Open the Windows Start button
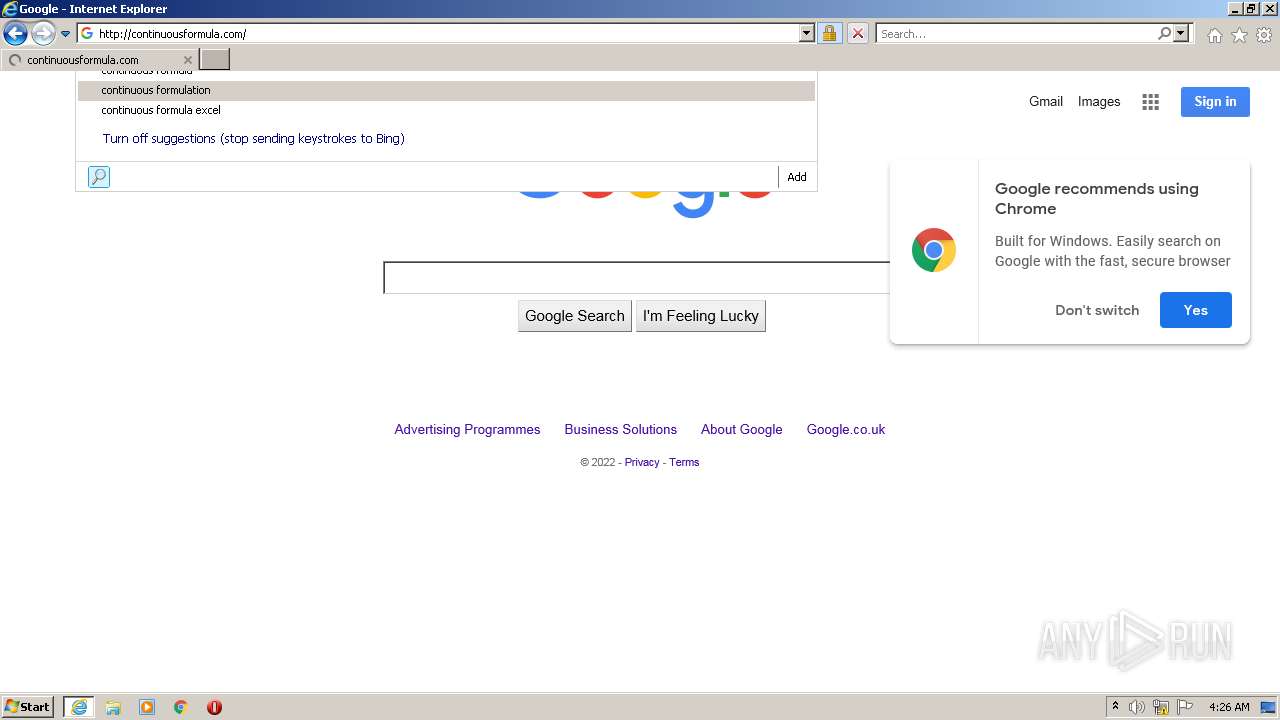 (x=28, y=707)
